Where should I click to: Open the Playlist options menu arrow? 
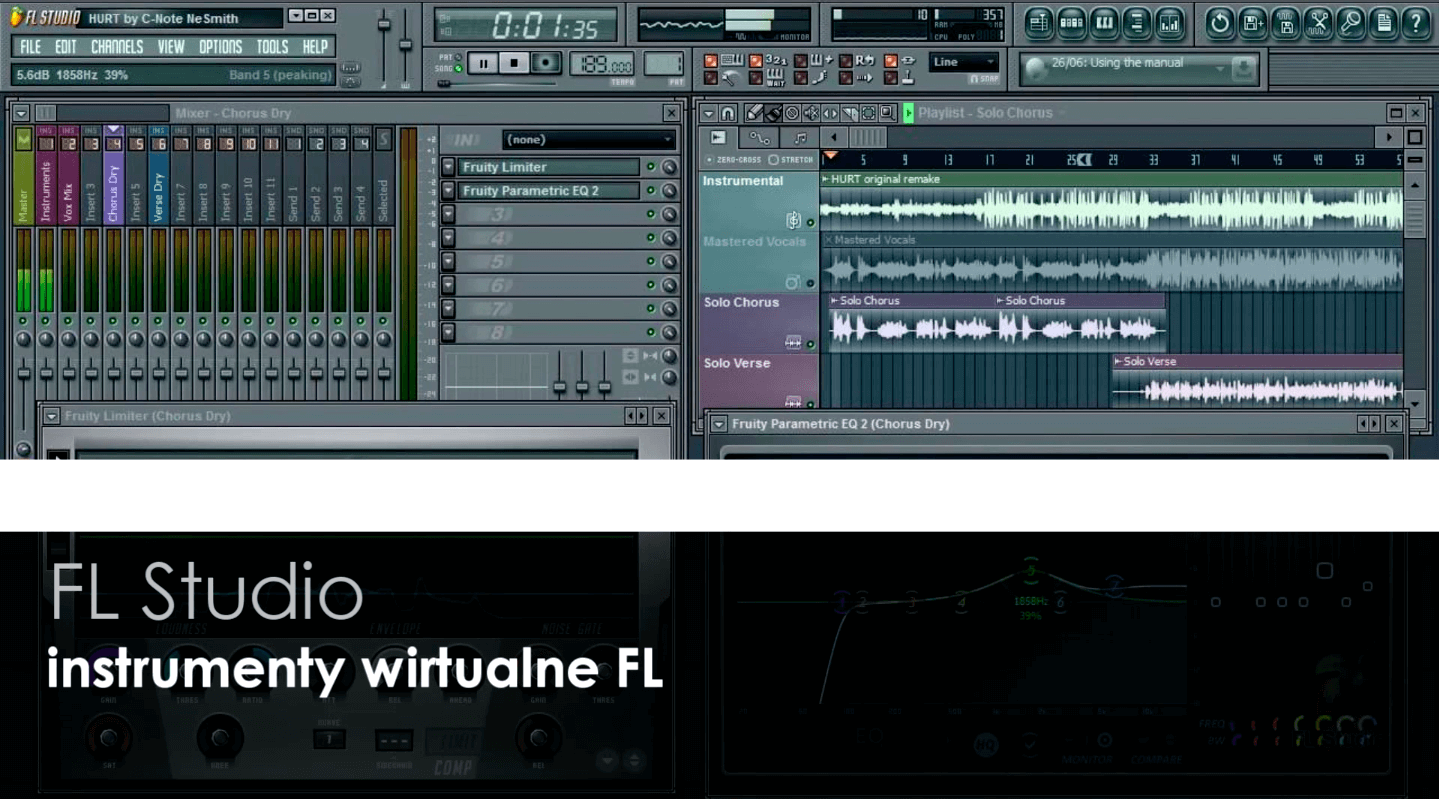pyautogui.click(x=709, y=113)
